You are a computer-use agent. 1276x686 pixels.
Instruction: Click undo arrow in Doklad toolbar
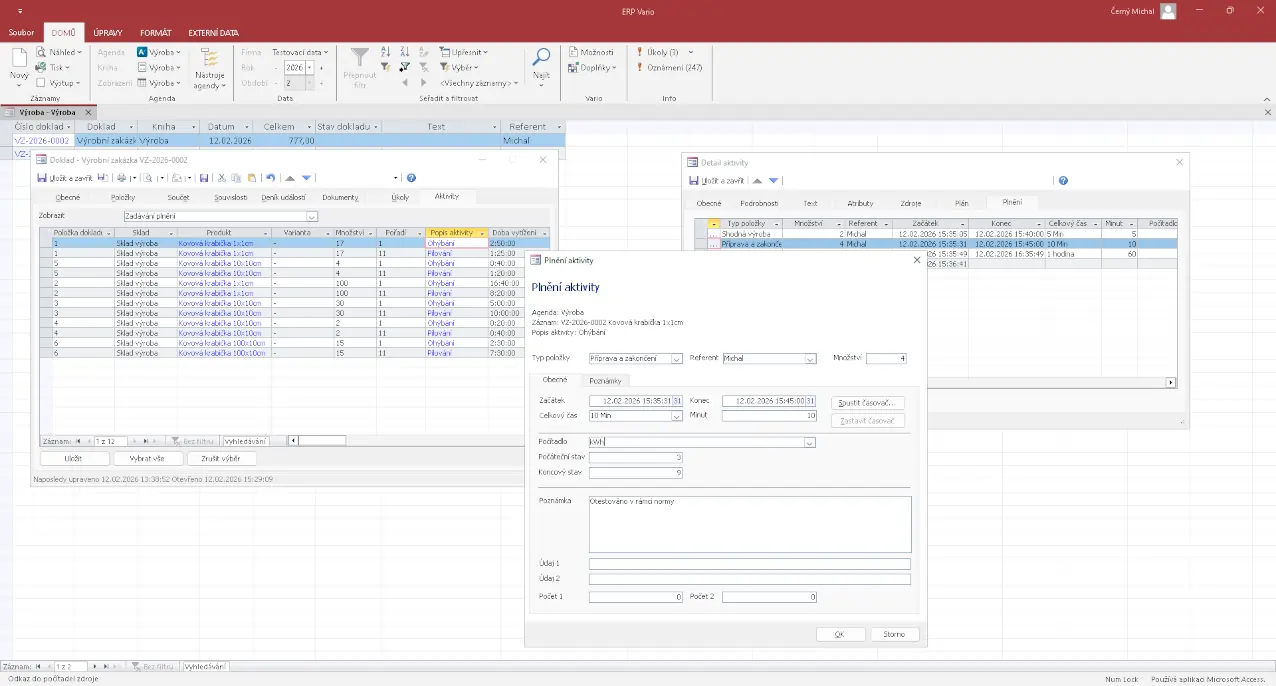click(270, 178)
